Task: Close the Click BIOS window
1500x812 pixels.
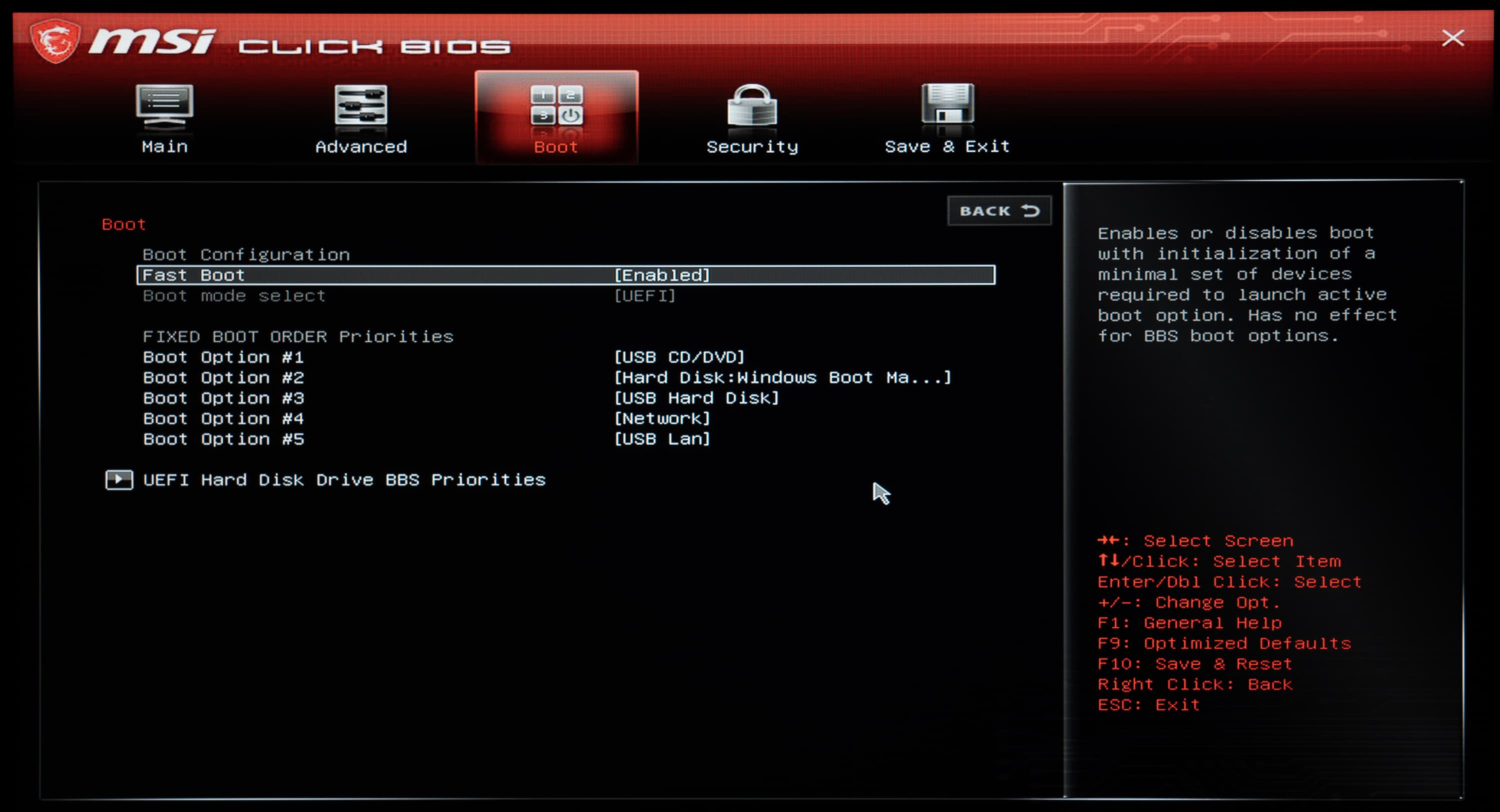Action: [1452, 38]
